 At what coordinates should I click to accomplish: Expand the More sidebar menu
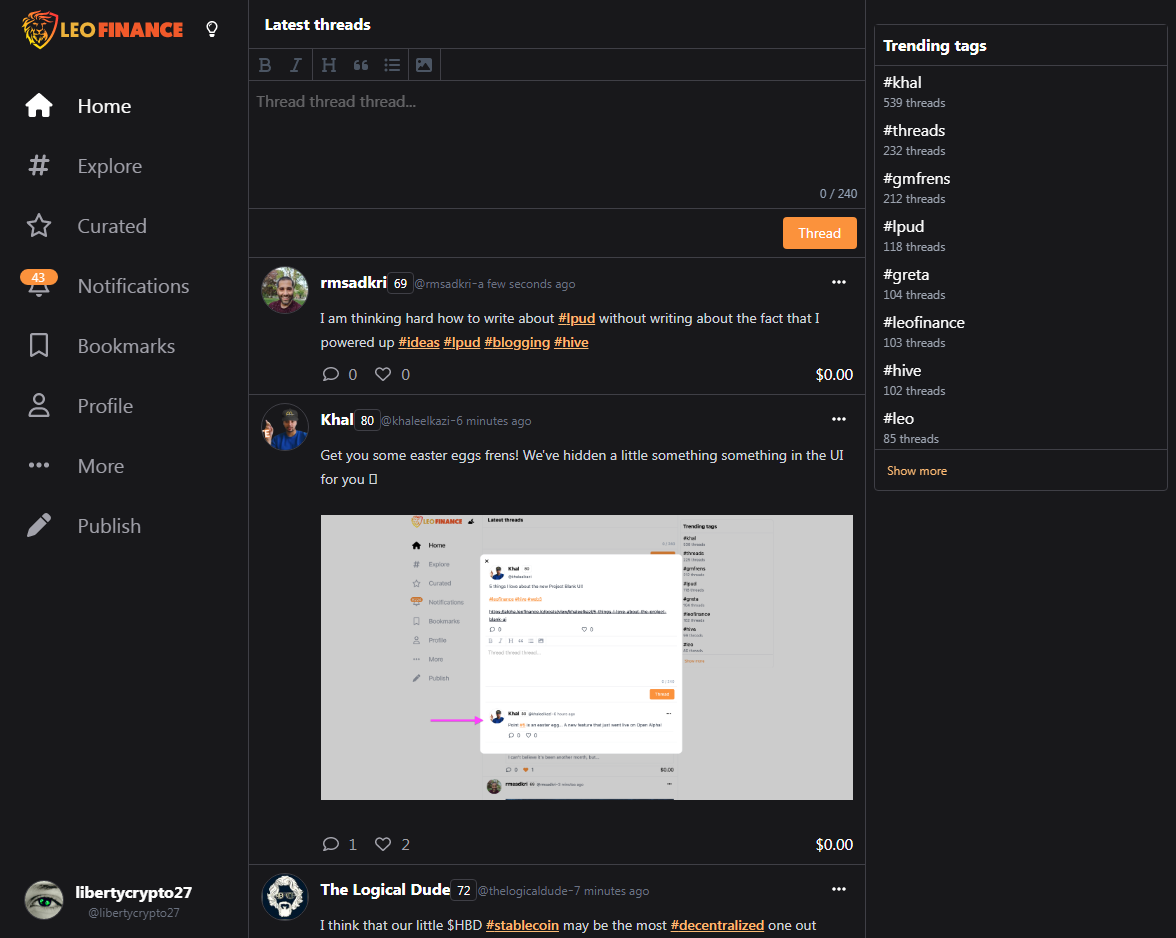point(76,466)
